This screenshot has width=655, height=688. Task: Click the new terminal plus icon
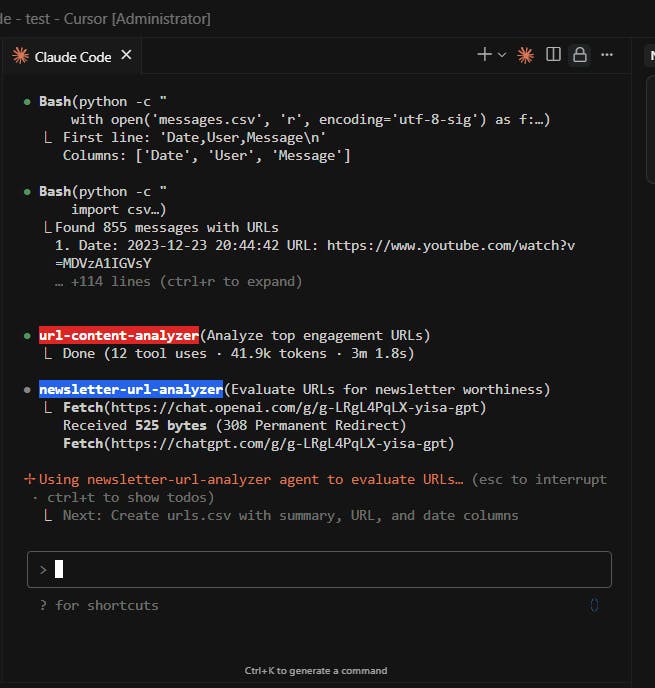tap(484, 55)
